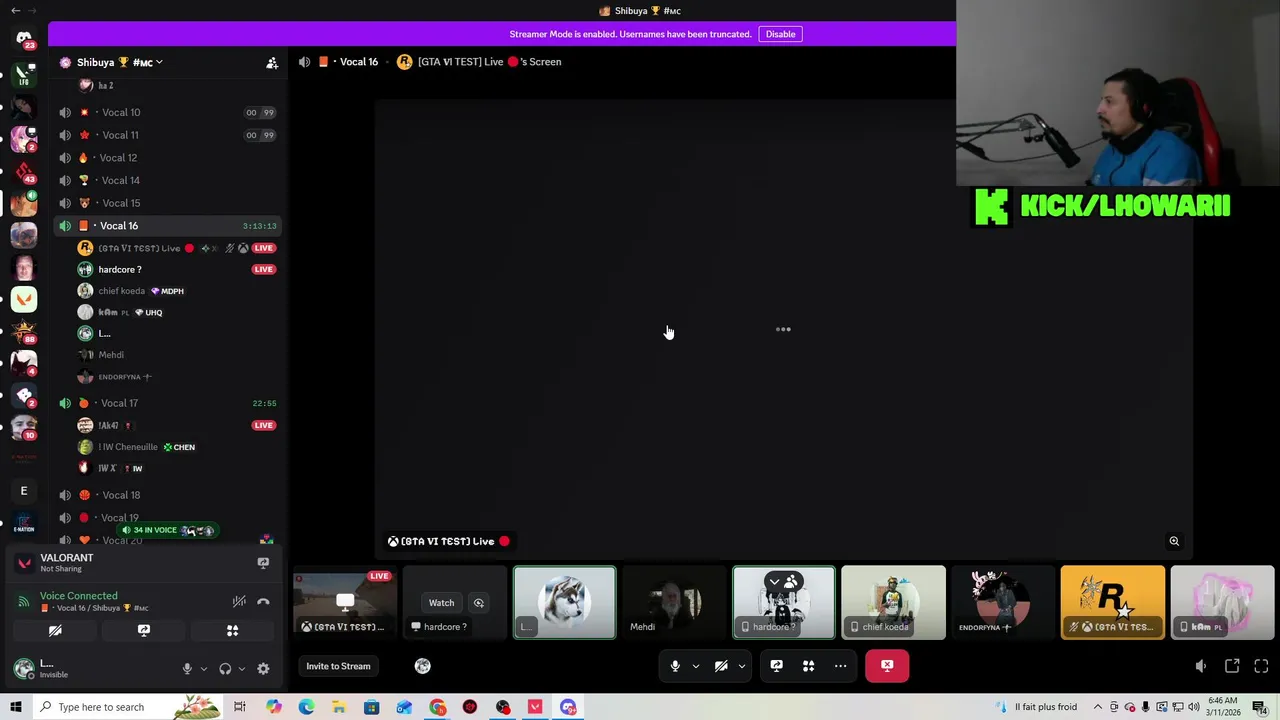
Task: Join voice channel Vocal 11
Action: tap(169, 135)
